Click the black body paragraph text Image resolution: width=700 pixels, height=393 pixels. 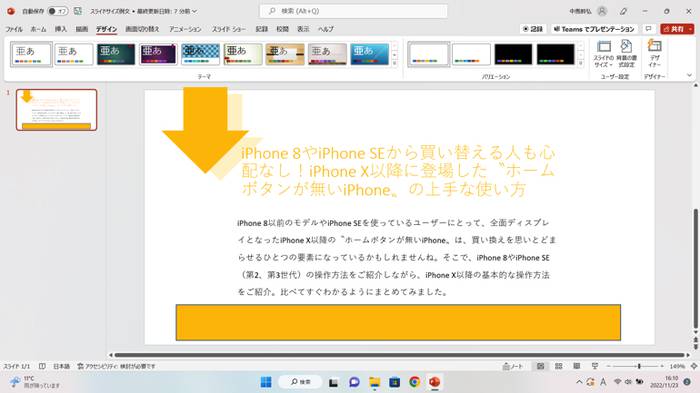click(x=396, y=257)
